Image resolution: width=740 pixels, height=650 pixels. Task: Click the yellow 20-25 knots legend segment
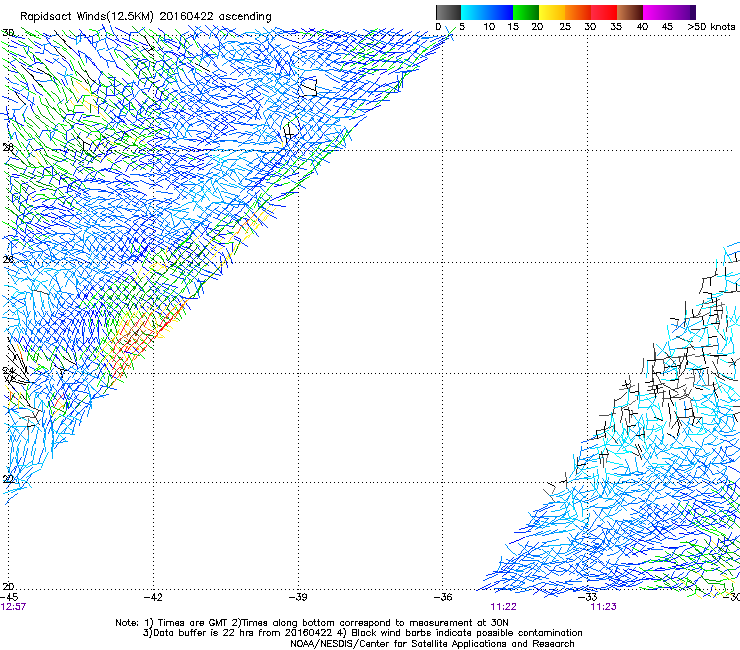(x=552, y=12)
